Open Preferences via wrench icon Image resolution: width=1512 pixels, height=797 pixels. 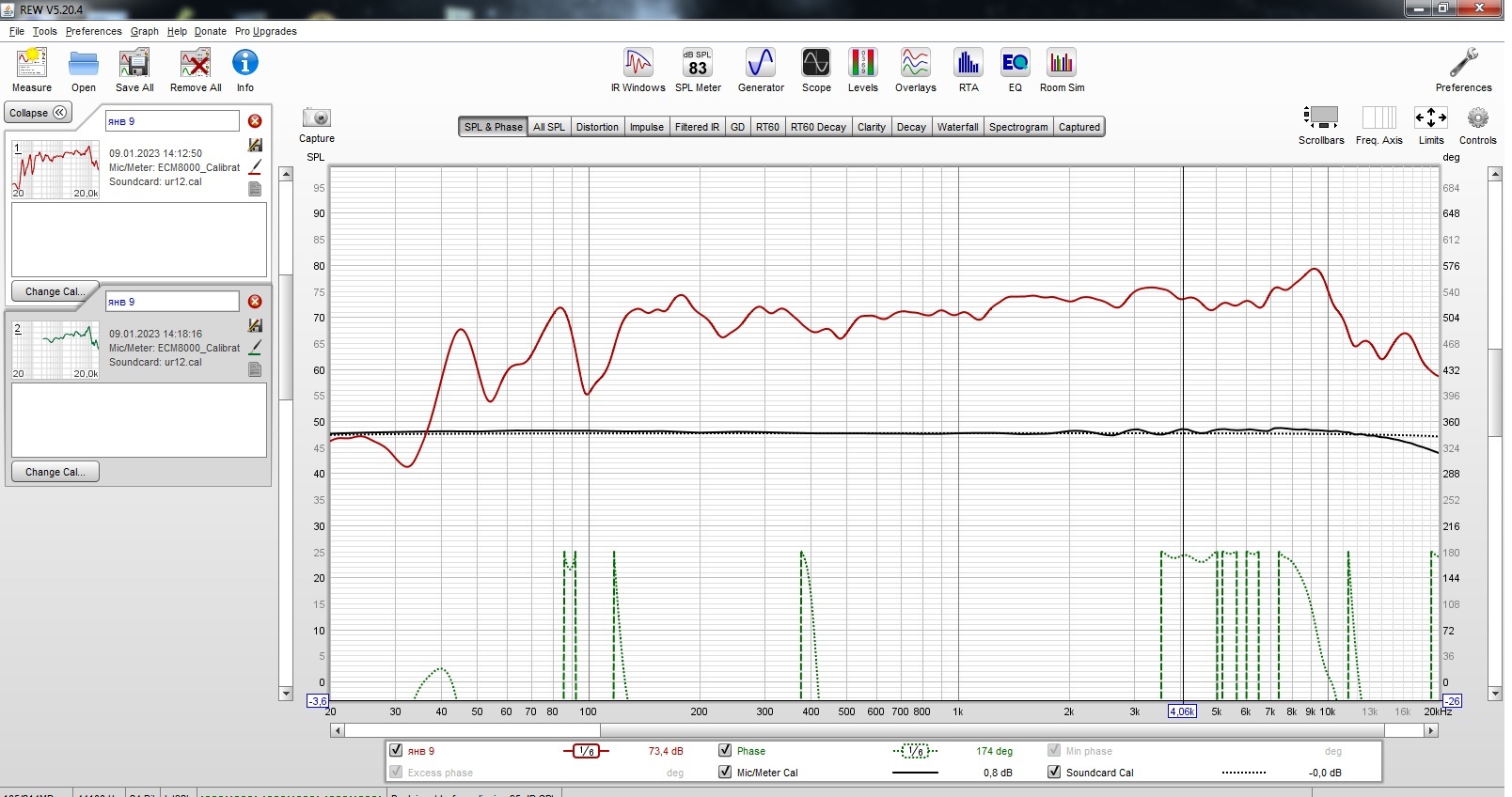click(1464, 63)
